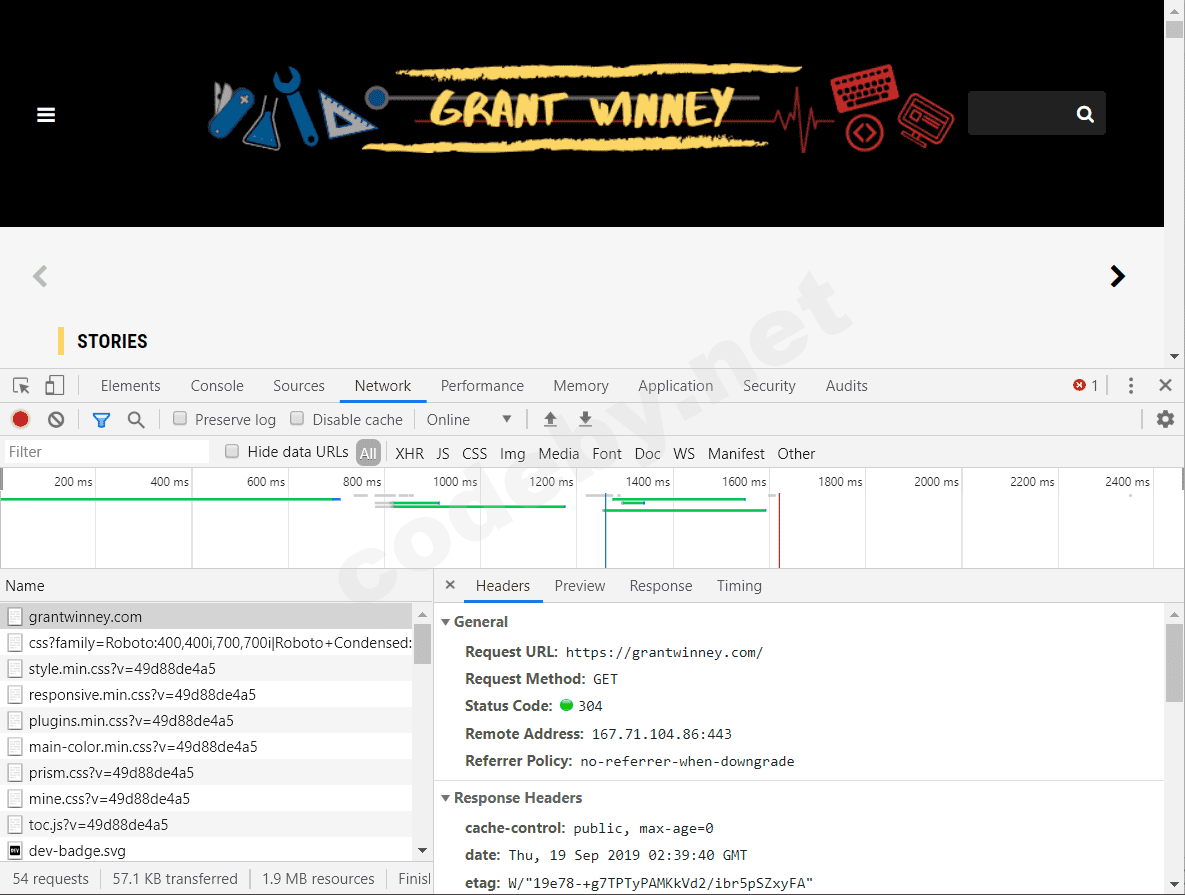This screenshot has width=1185, height=895.
Task: Click the red error count indicator
Action: pyautogui.click(x=1085, y=386)
